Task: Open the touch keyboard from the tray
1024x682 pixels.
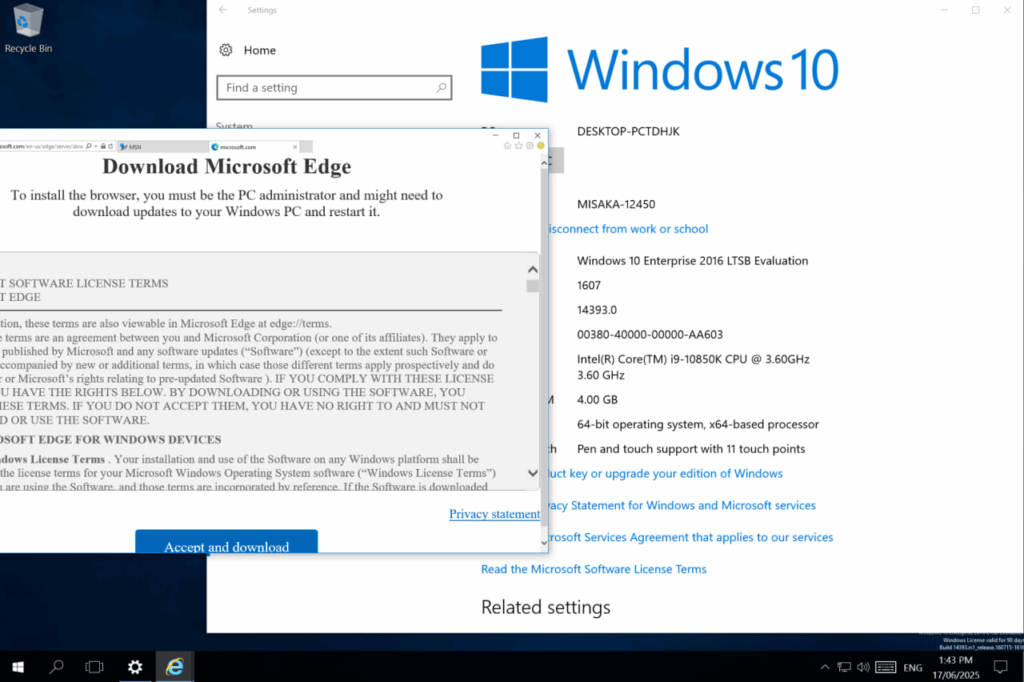Action: pyautogui.click(x=886, y=667)
